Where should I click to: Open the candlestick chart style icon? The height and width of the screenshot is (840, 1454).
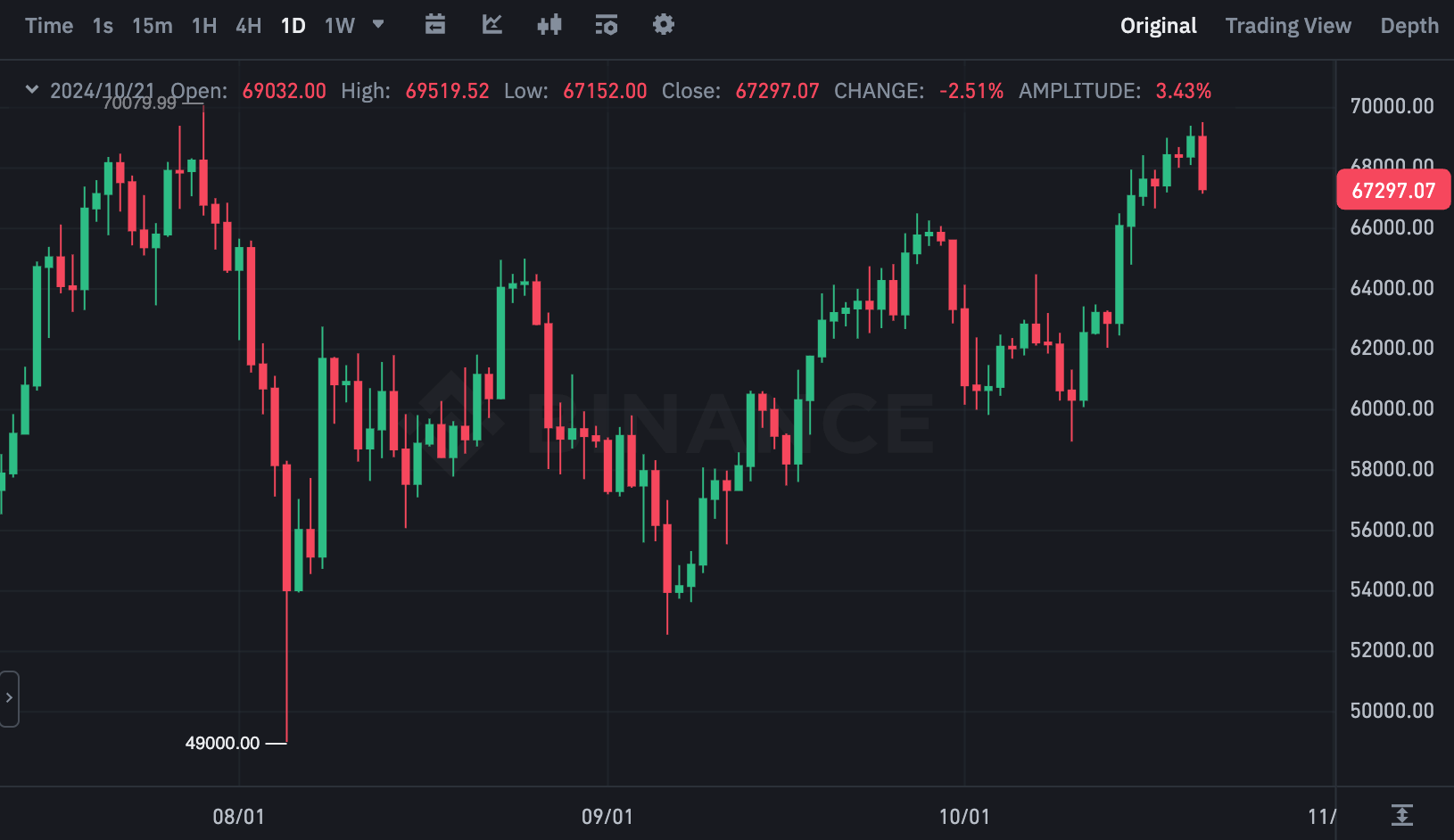click(549, 25)
